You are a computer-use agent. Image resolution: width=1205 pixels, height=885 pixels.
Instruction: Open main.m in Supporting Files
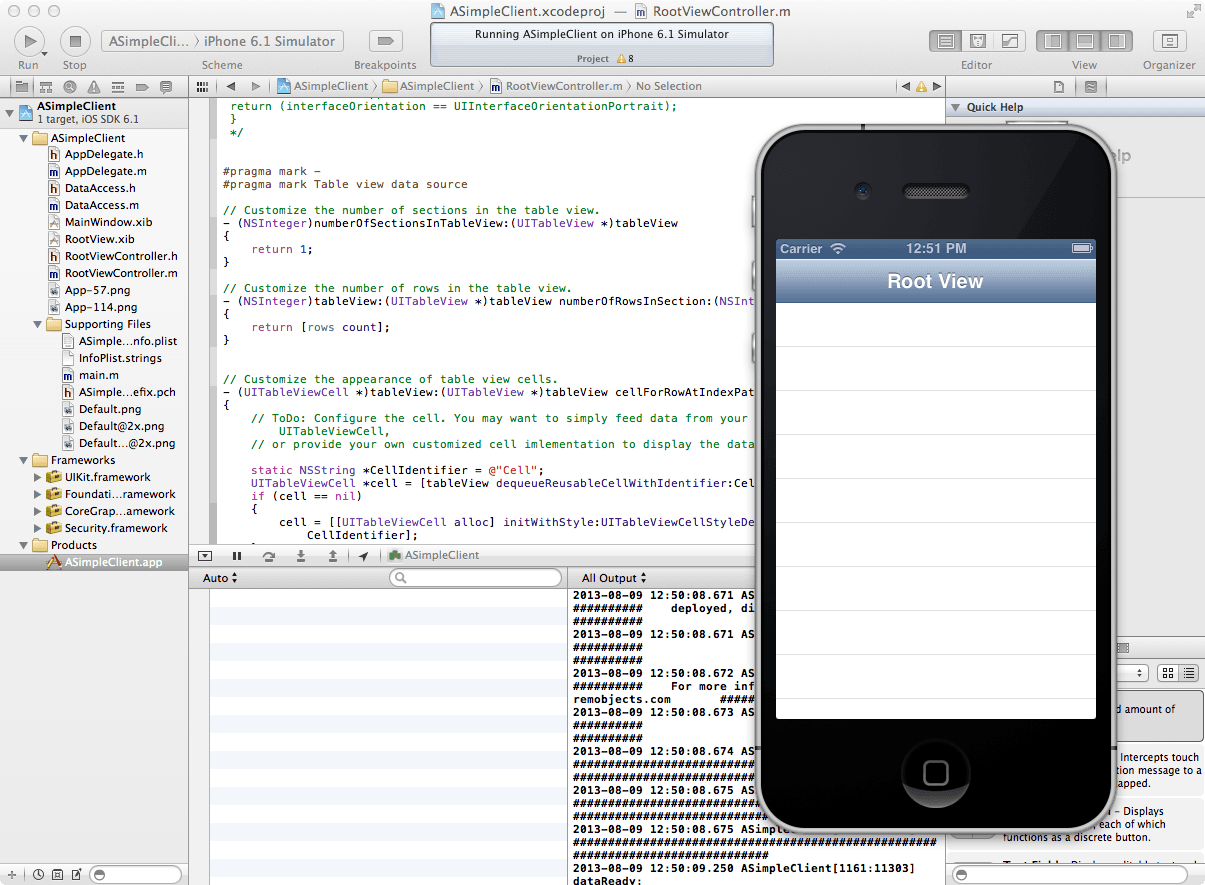(91, 375)
